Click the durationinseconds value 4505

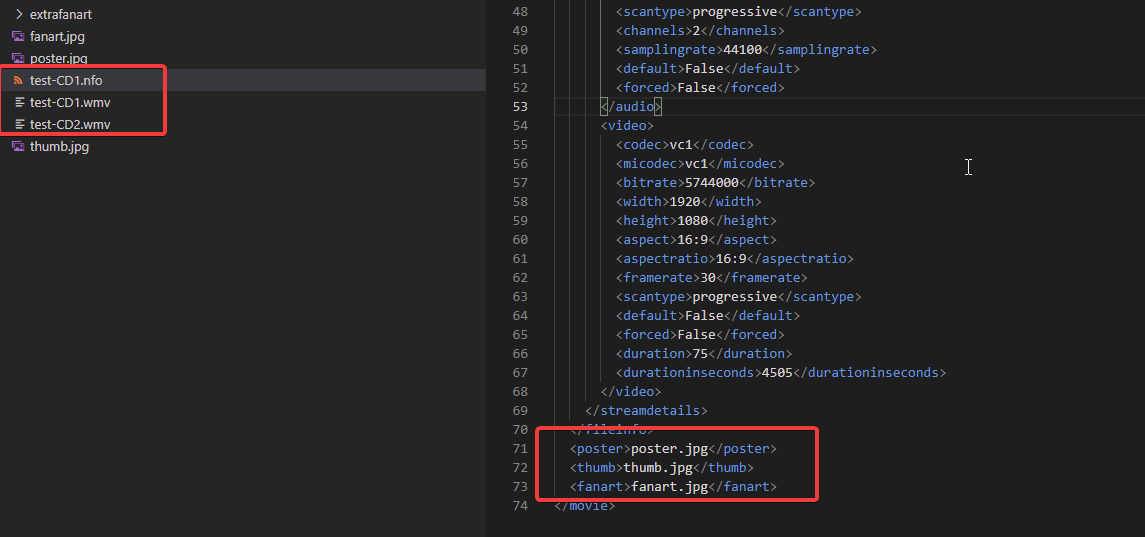pos(777,373)
